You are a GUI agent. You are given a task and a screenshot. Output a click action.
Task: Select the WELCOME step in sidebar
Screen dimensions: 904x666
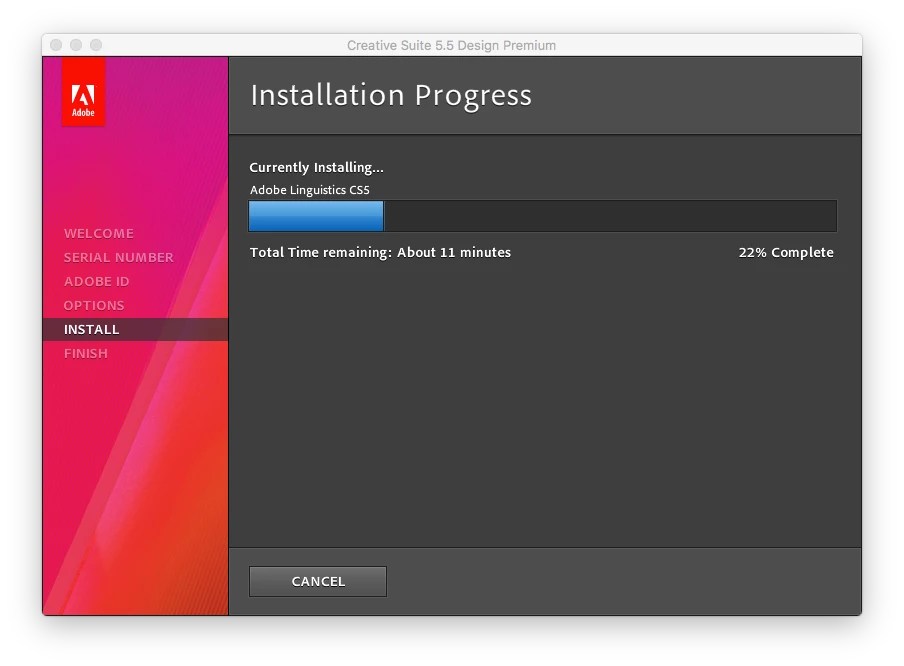pos(99,234)
